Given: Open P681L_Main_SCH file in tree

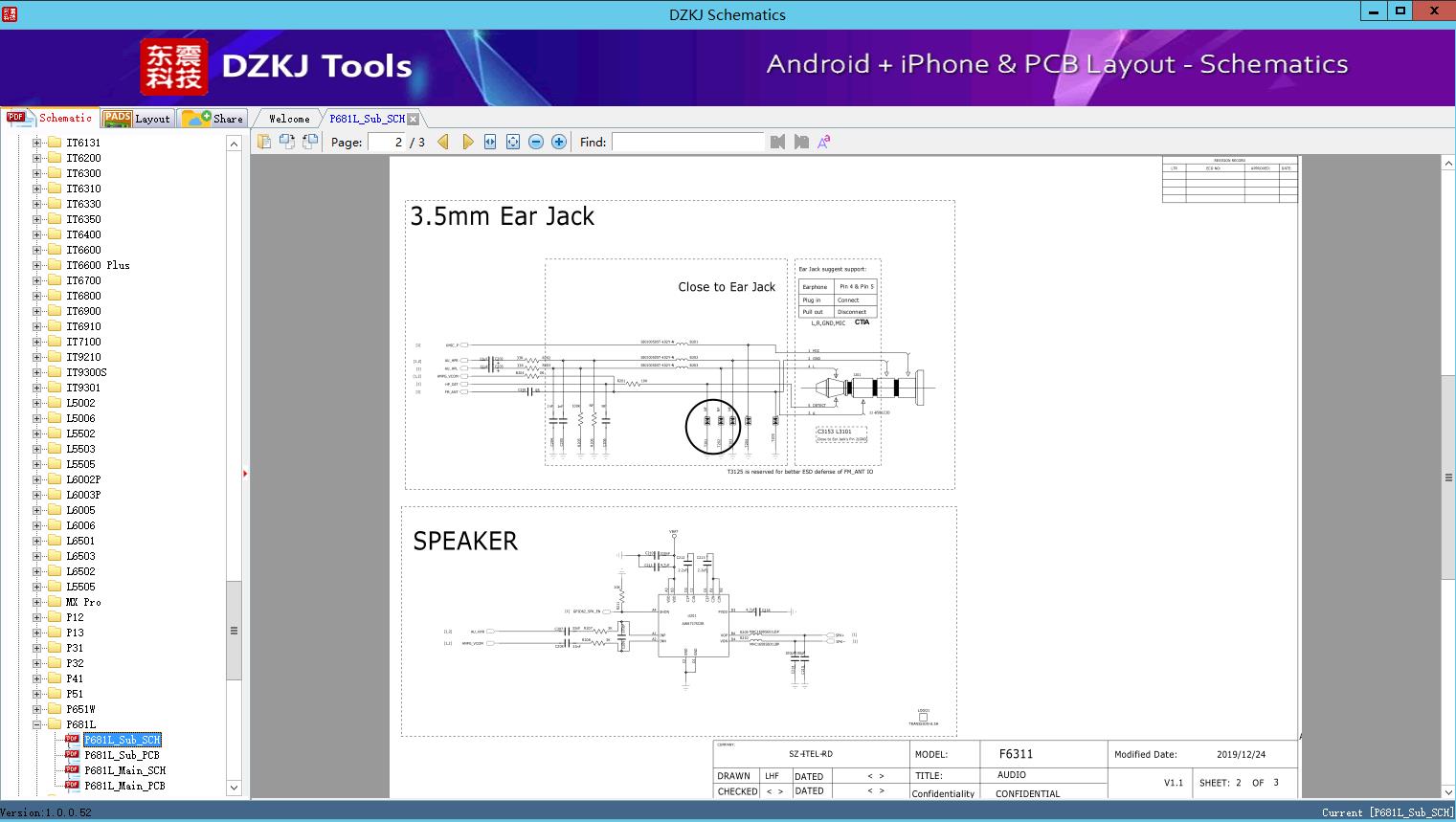Looking at the screenshot, I should pyautogui.click(x=124, y=770).
